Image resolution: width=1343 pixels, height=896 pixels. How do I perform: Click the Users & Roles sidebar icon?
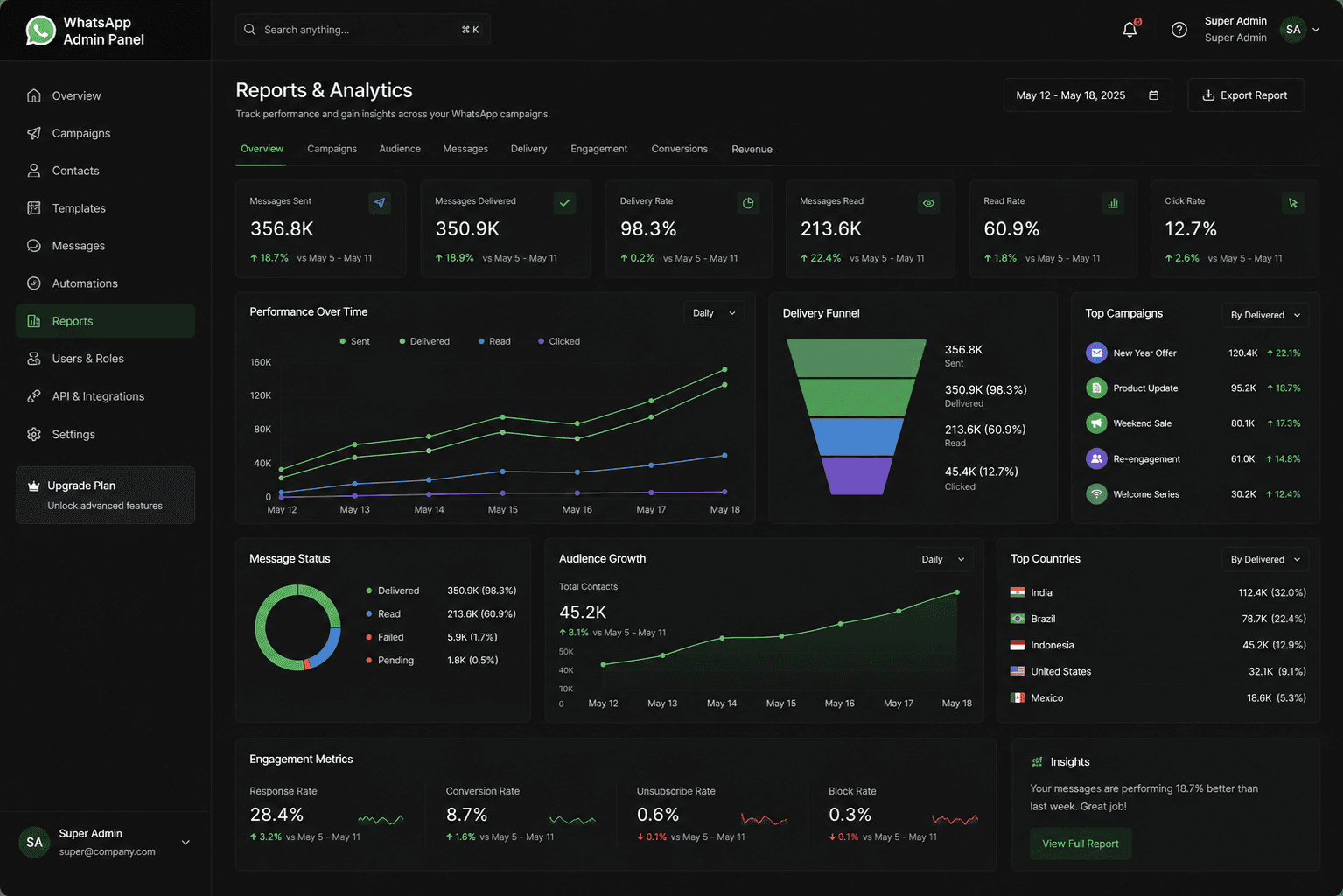(x=34, y=359)
